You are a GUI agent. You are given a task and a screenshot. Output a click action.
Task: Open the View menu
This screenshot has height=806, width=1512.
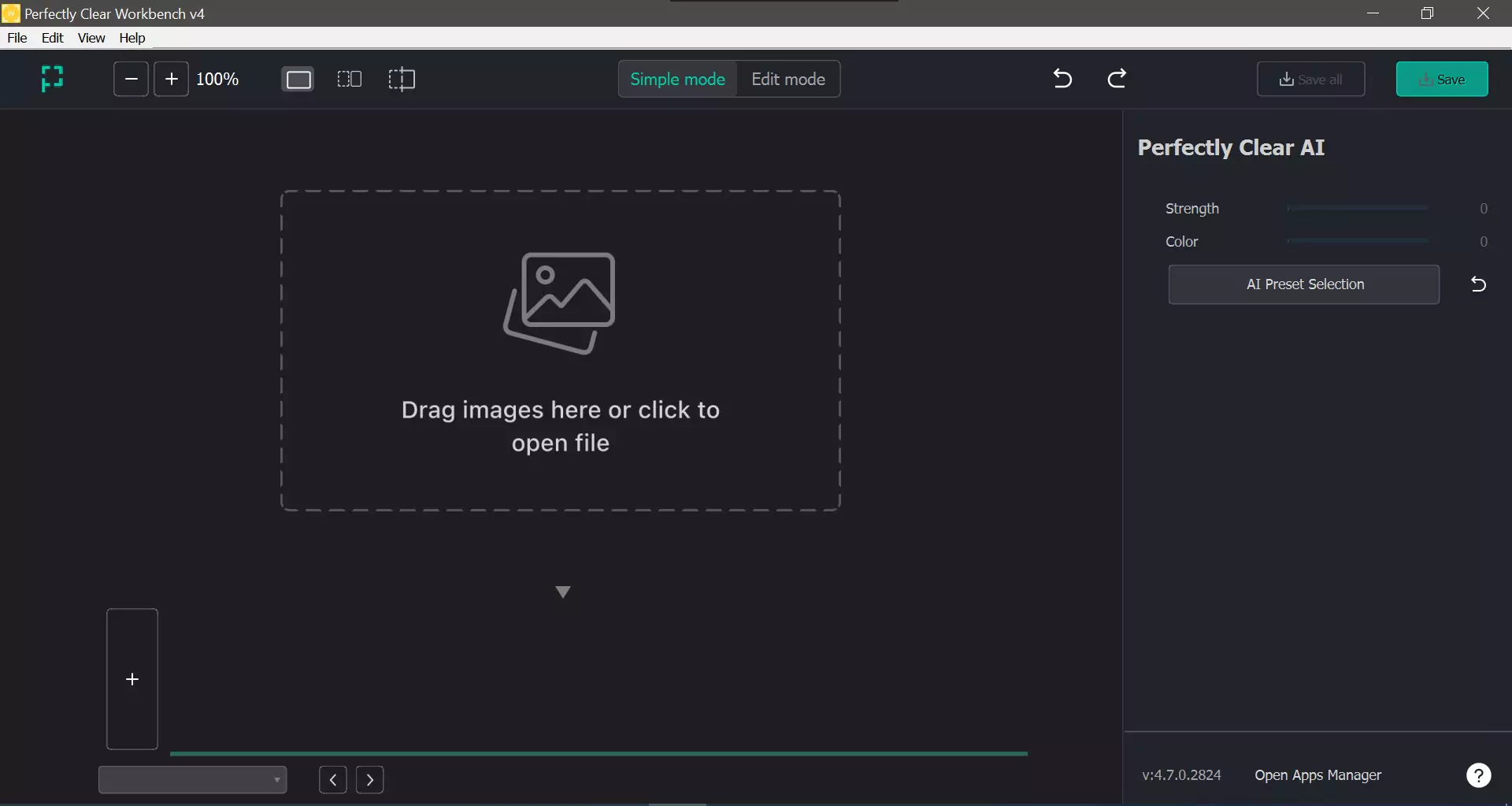pyautogui.click(x=91, y=38)
